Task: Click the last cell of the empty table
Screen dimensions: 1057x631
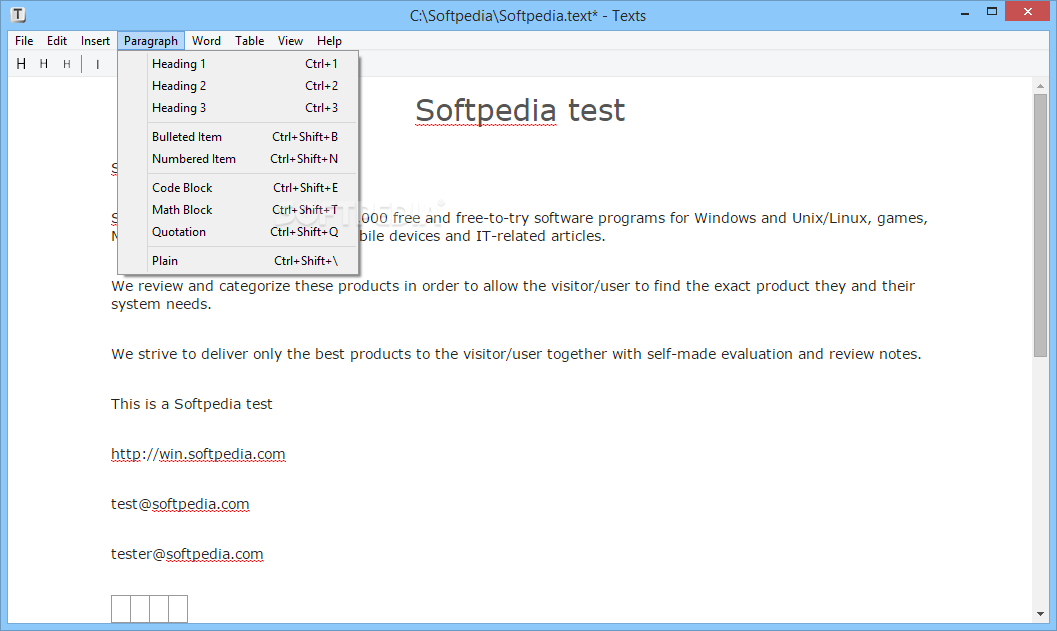Action: tap(178, 609)
